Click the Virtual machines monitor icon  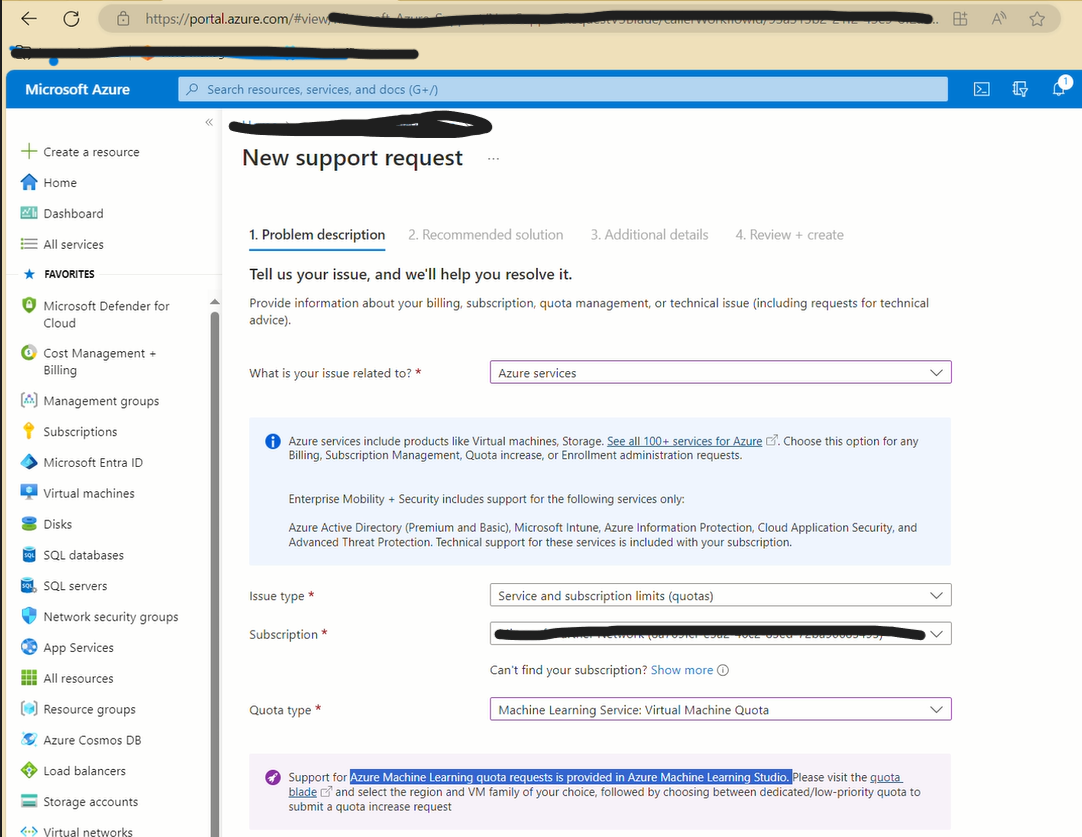coord(29,493)
